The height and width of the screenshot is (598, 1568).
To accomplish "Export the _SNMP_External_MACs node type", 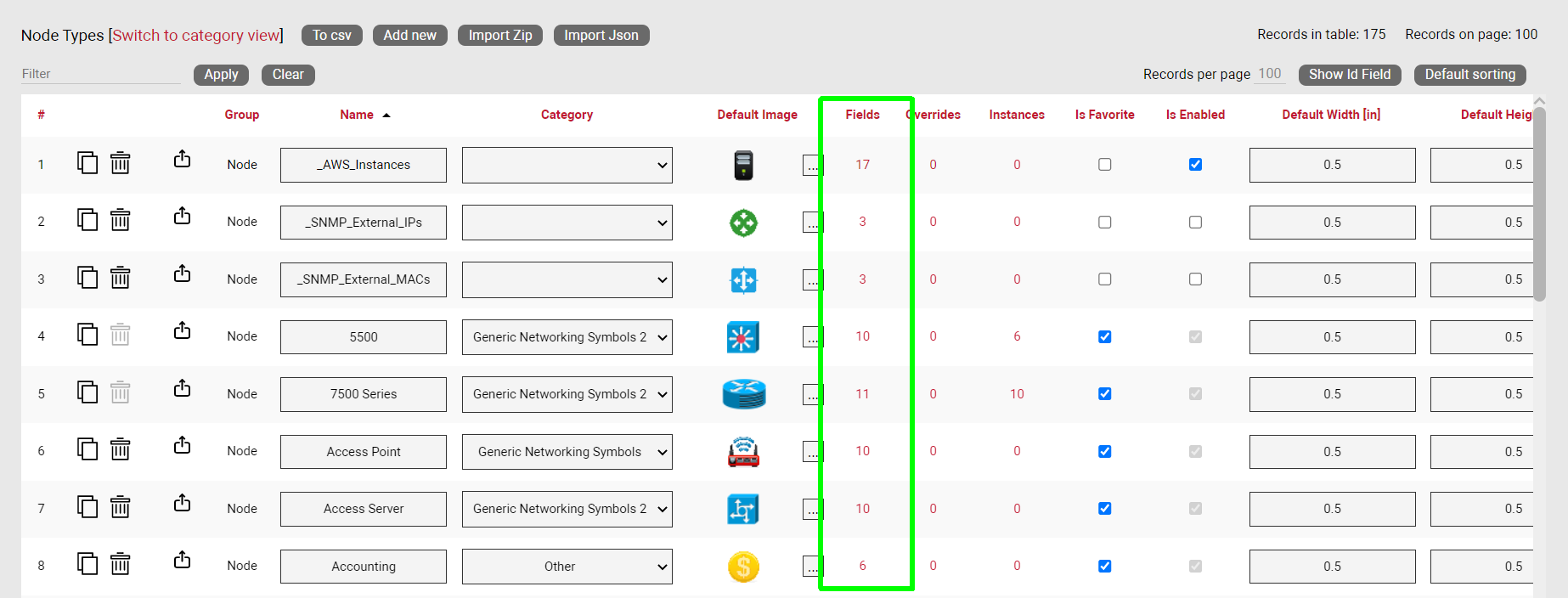I will tap(182, 274).
